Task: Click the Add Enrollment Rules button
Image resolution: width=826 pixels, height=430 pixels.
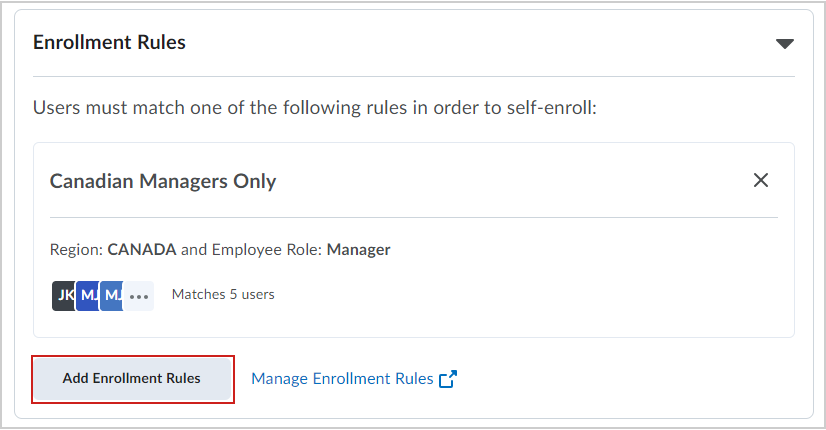Action: pyautogui.click(x=132, y=379)
